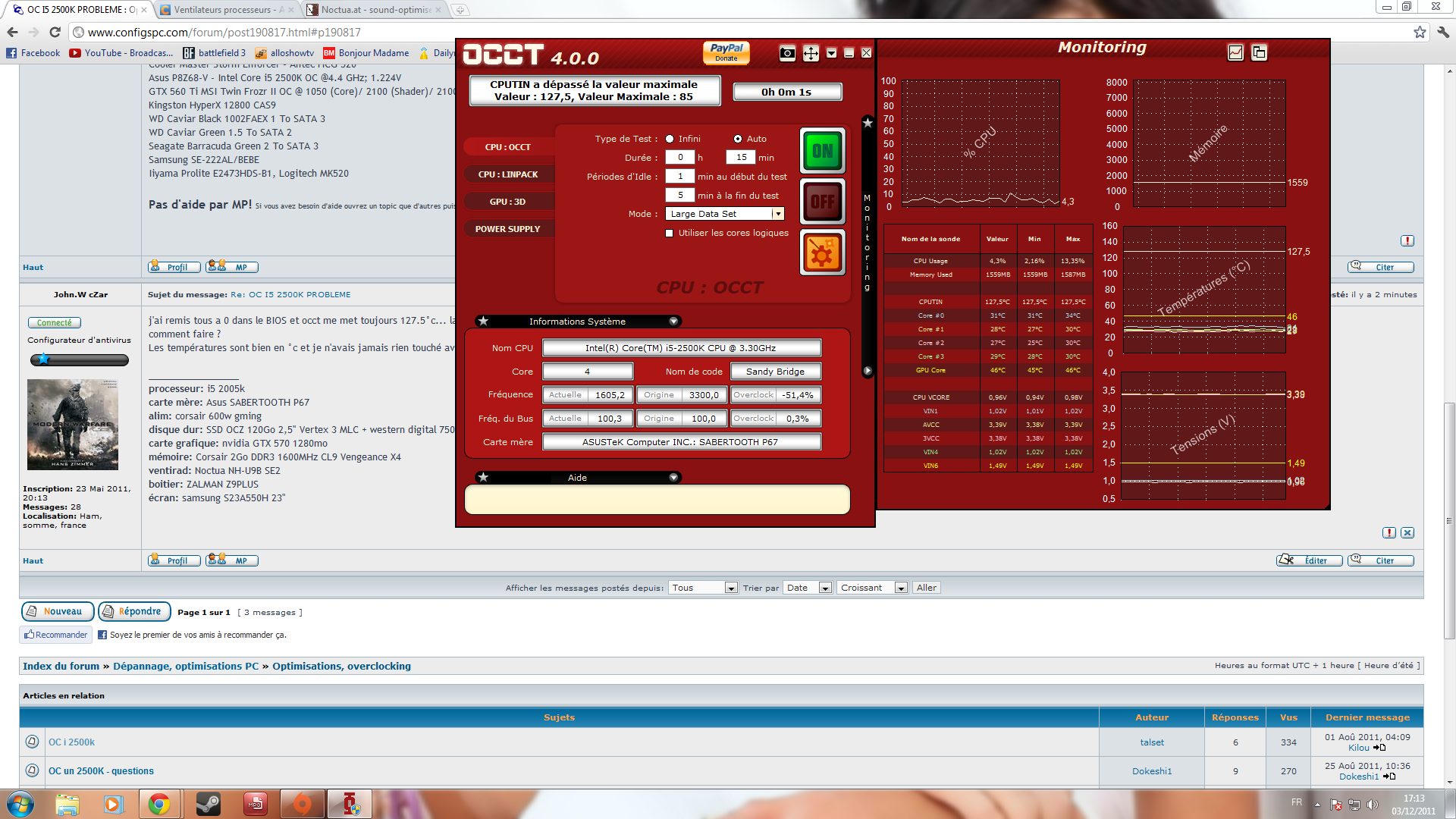
Task: Enable Utiliser les cores logiques checkbox
Action: coord(670,234)
